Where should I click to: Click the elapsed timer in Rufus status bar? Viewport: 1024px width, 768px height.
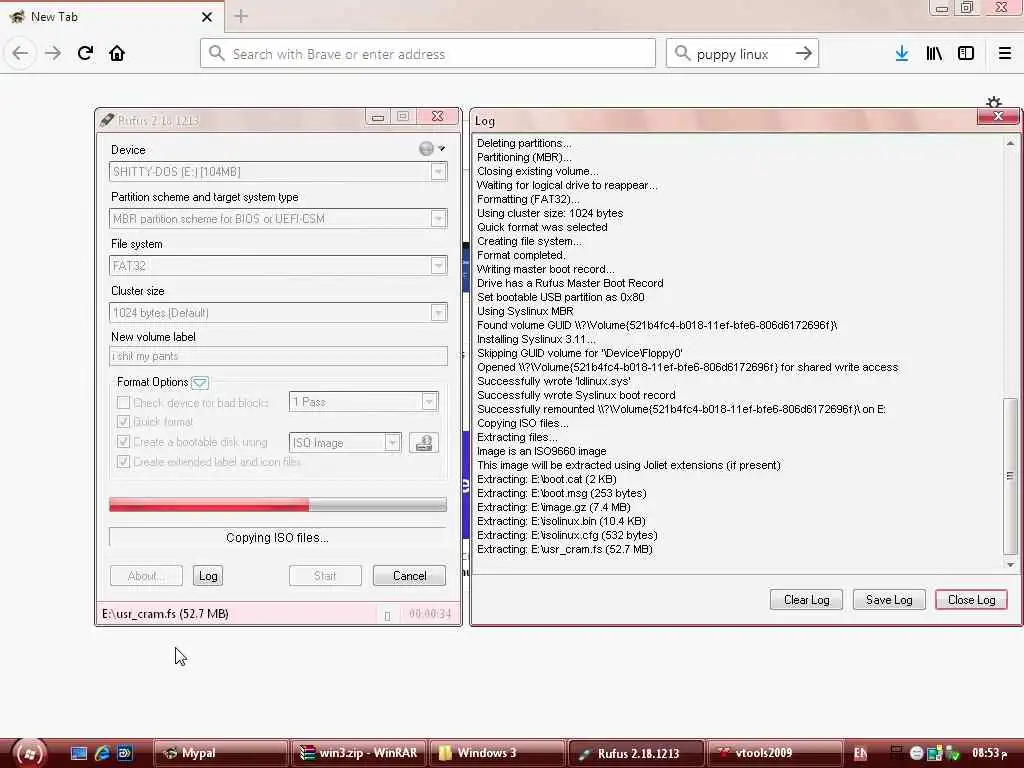[x=430, y=614]
